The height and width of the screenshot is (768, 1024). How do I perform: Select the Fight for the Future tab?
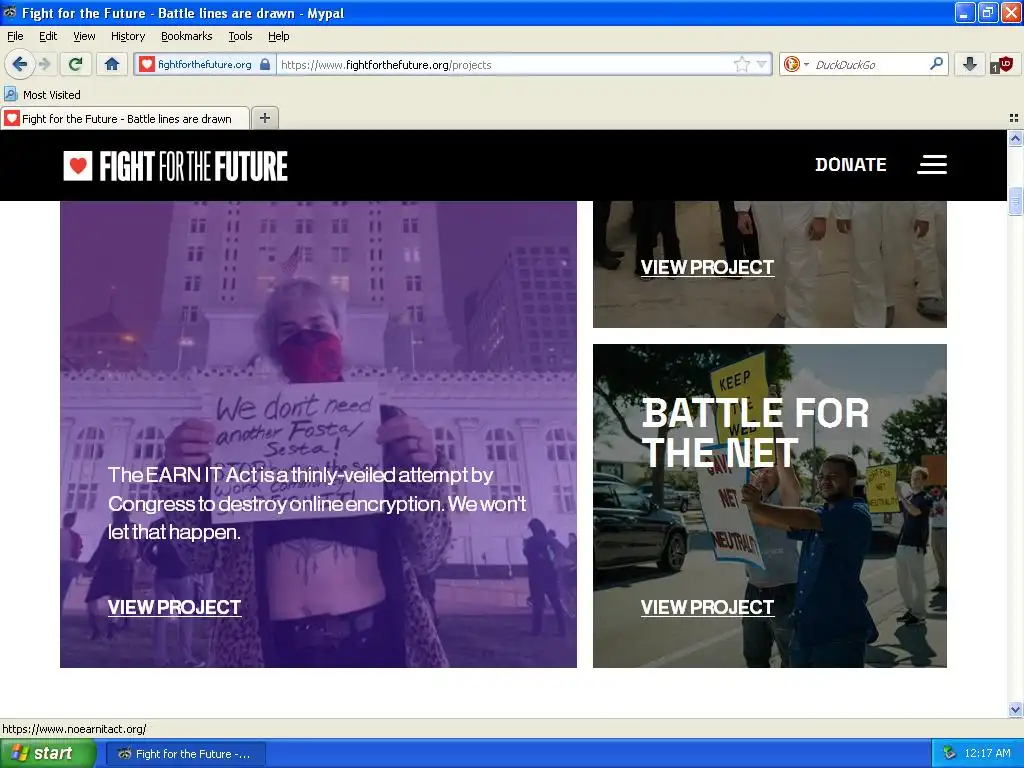pyautogui.click(x=125, y=118)
